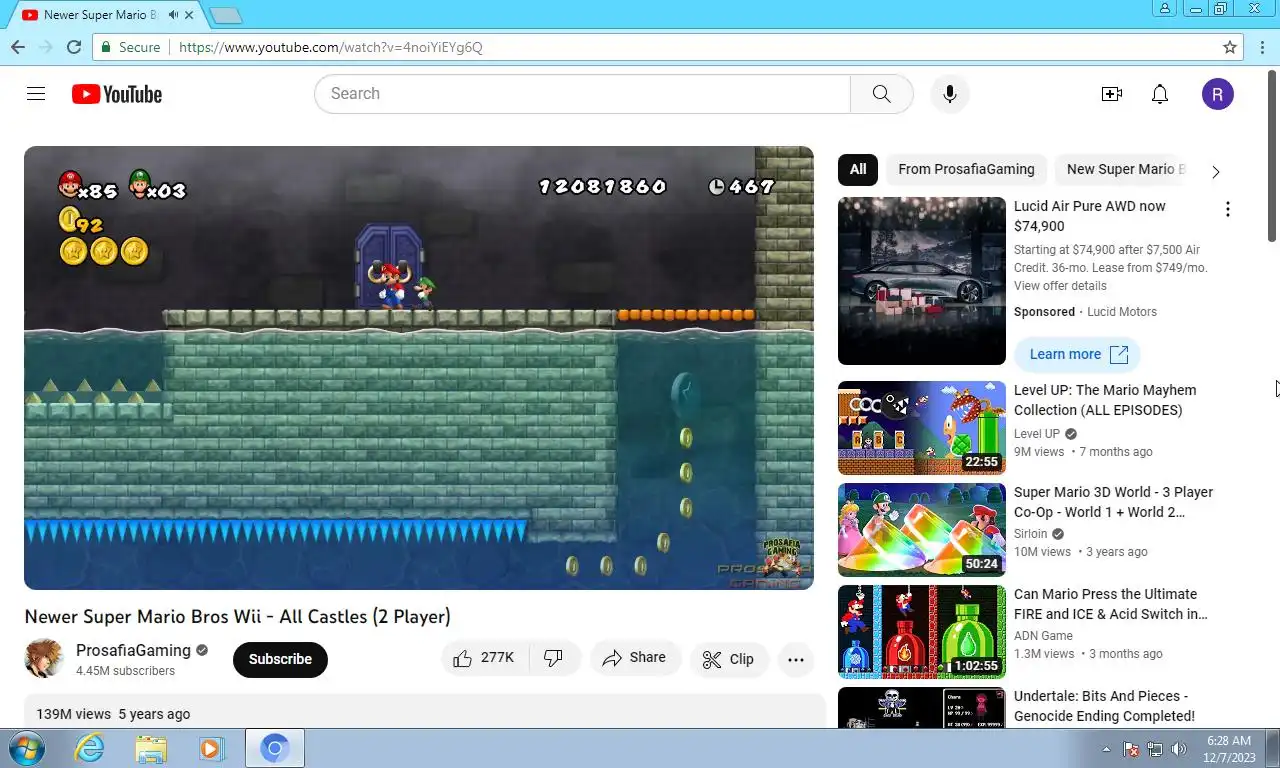Go back with browser back arrow
The height and width of the screenshot is (768, 1280).
pos(18,47)
